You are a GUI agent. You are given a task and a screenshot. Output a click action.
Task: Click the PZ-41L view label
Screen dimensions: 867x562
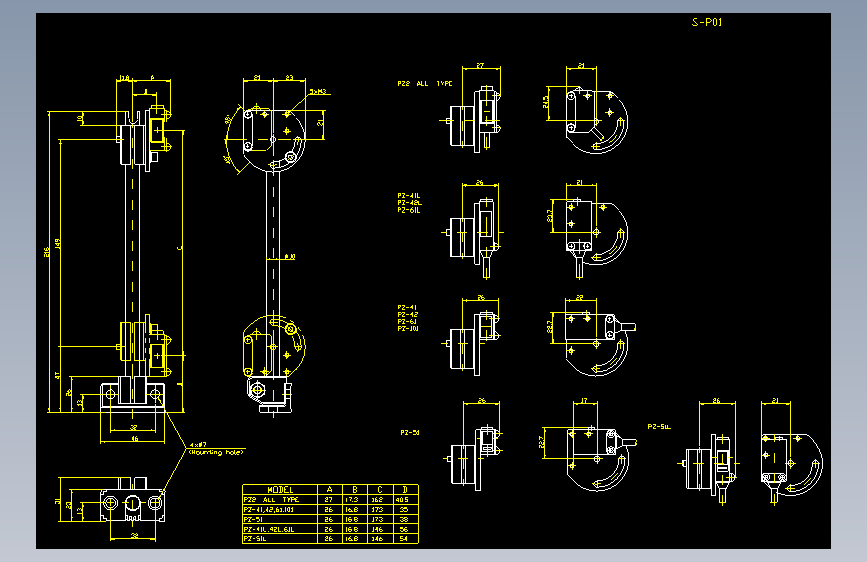[409, 196]
